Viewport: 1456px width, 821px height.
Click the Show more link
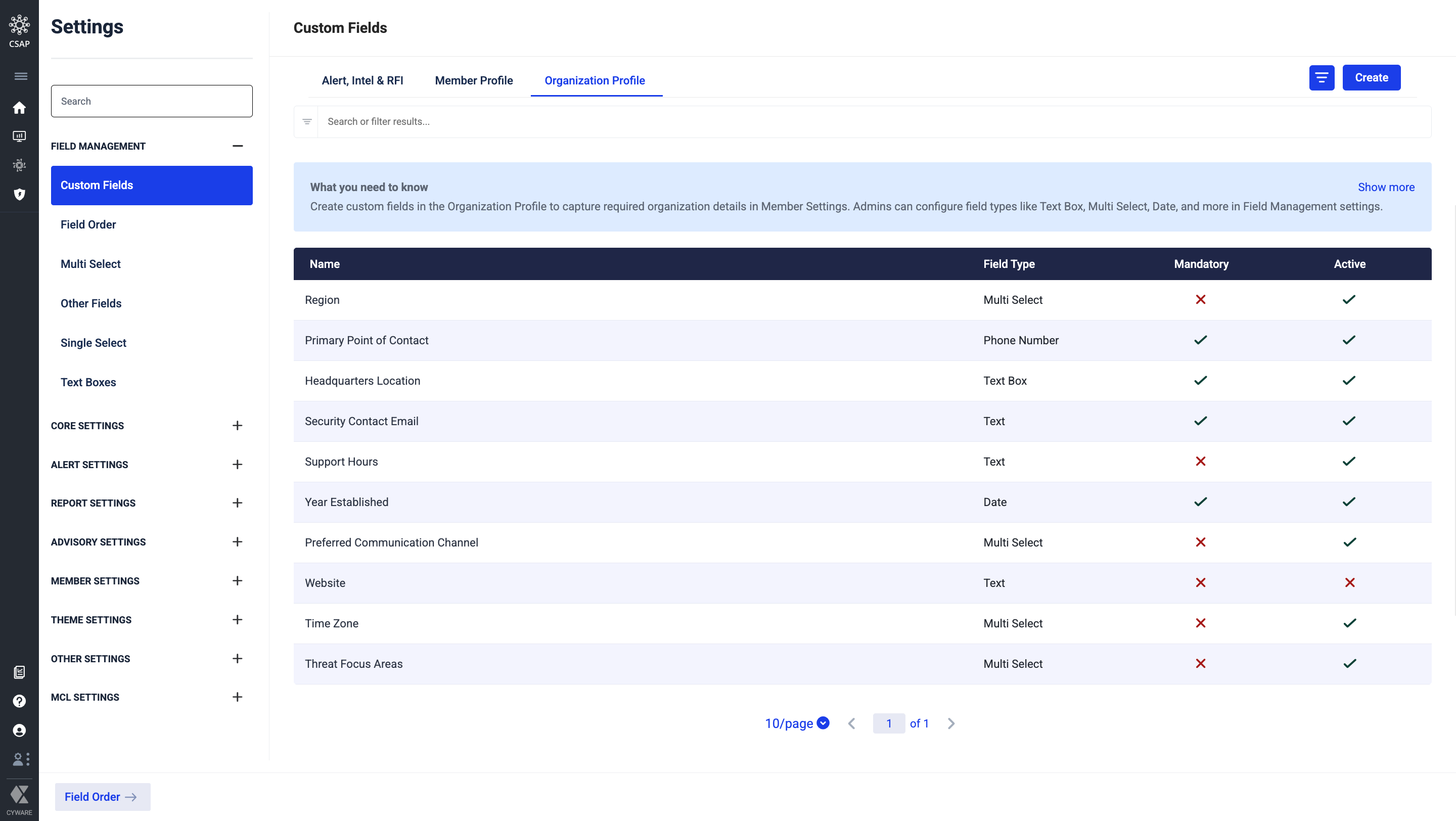tap(1385, 187)
